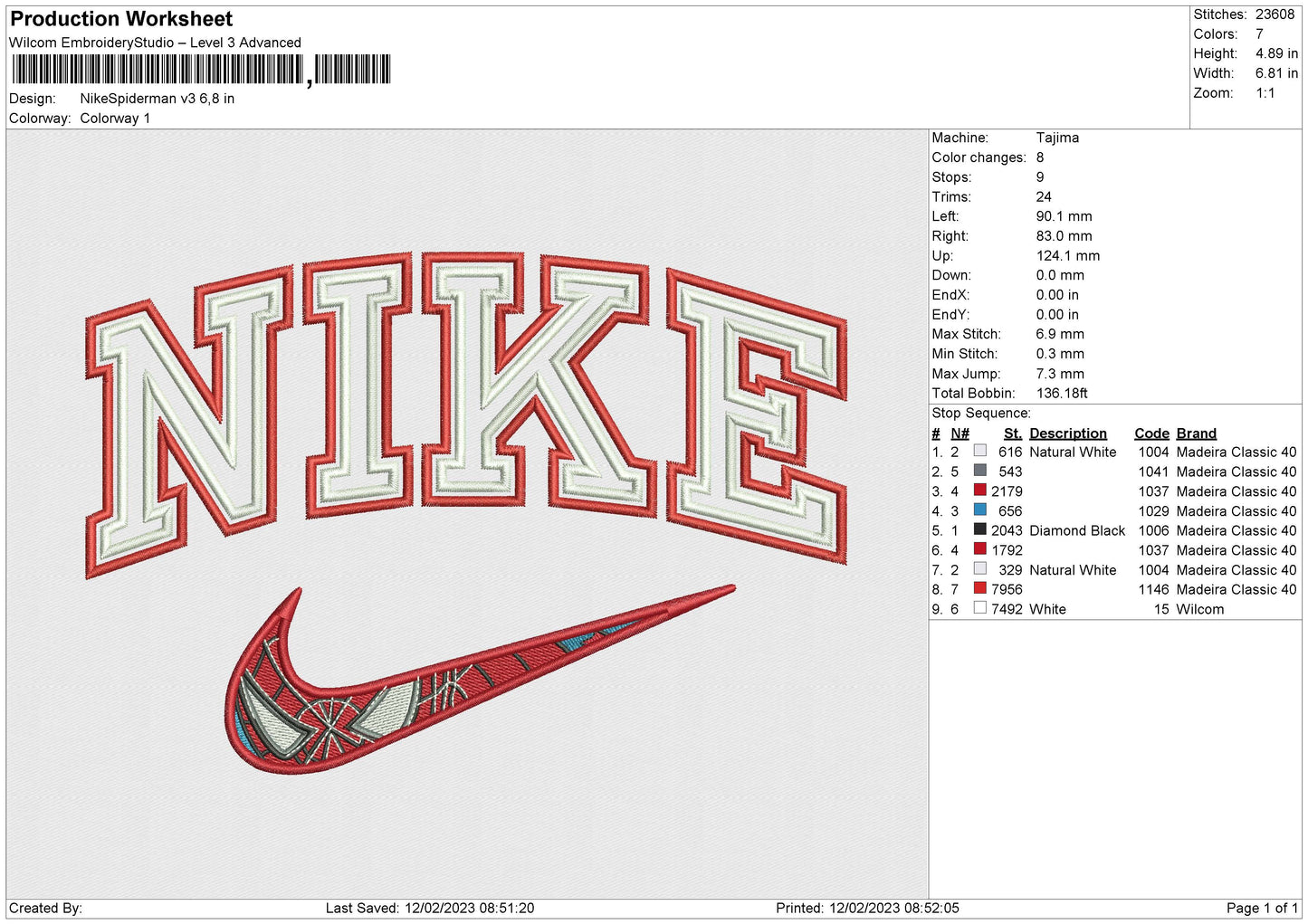Select the Diamond Black swatch in row 5
This screenshot has width=1308, height=924.
point(979,529)
